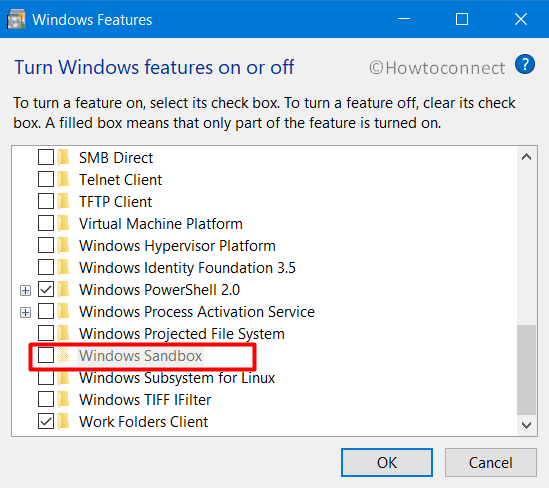Check the Windows Projected File System checkbox
Image resolution: width=549 pixels, height=488 pixels.
[x=46, y=333]
